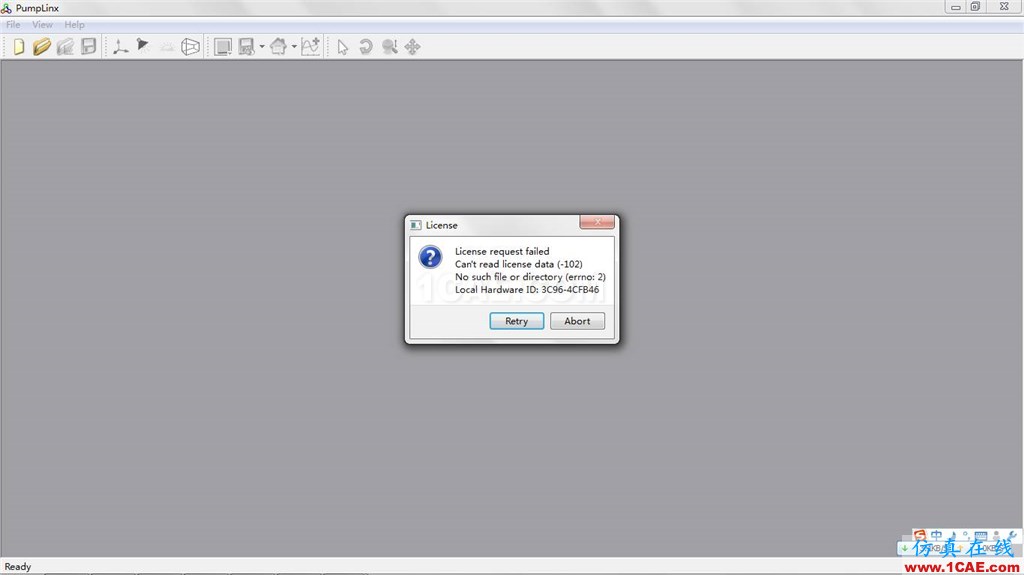Open a project with the folder icon

pyautogui.click(x=42, y=47)
